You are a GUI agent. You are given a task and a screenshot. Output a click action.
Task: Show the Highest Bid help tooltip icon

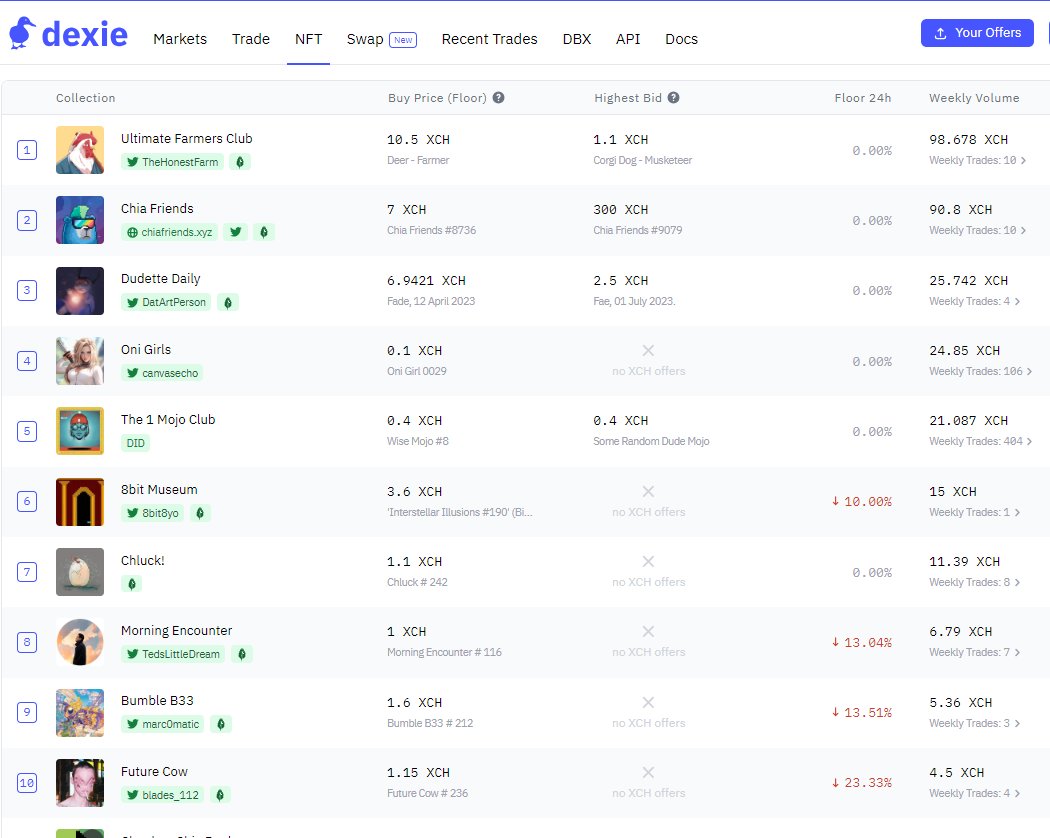674,98
